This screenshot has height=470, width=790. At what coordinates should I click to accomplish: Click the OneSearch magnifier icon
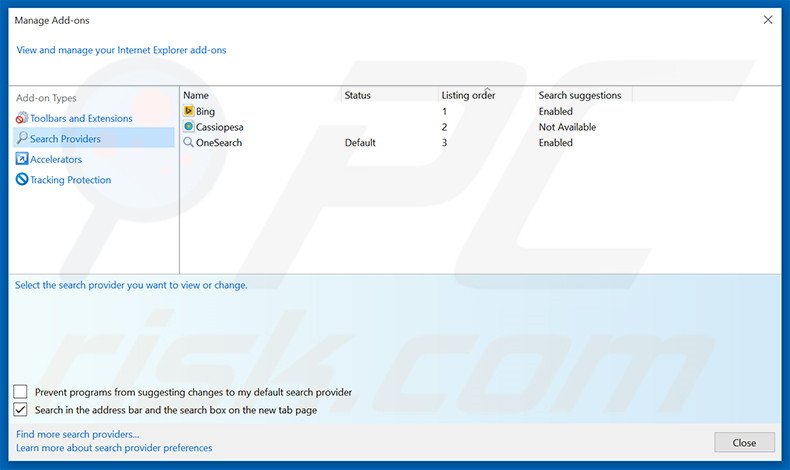pos(188,142)
